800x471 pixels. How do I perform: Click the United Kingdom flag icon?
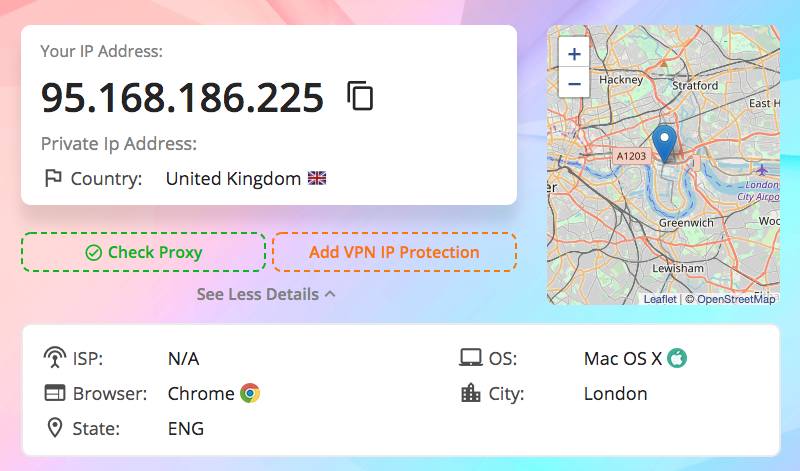[317, 178]
